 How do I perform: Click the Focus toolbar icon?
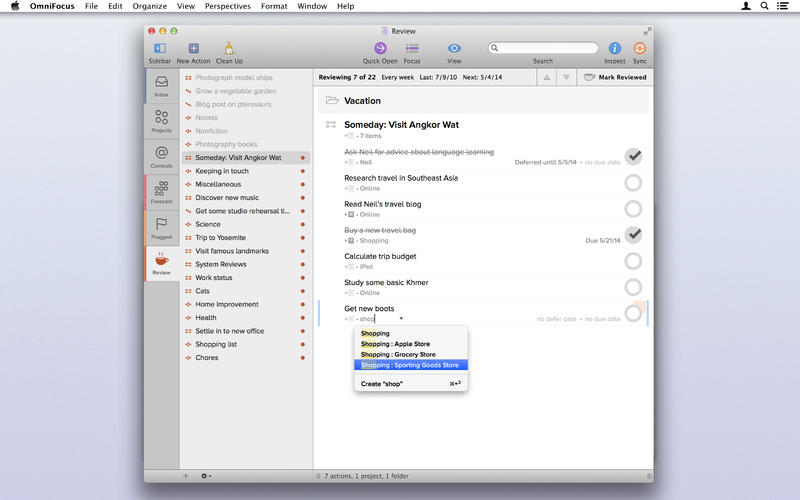[x=412, y=48]
